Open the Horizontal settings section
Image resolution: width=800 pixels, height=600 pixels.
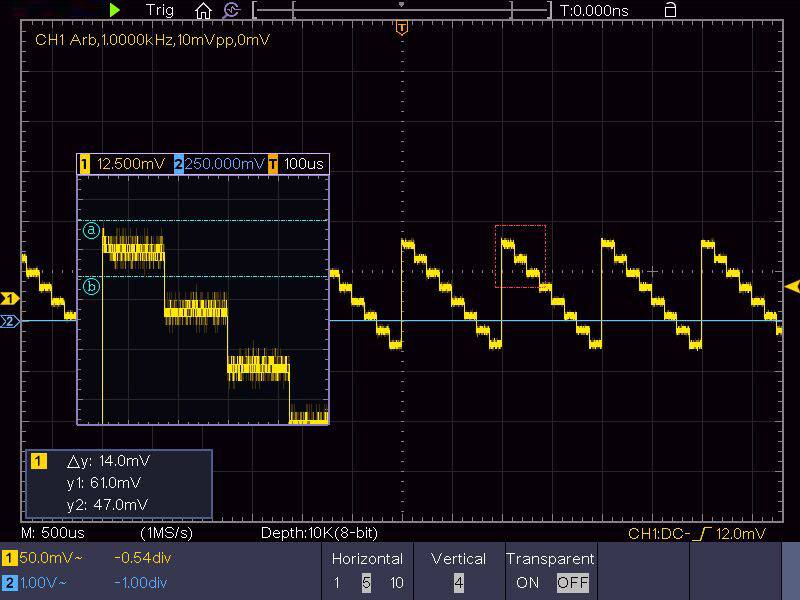367,559
